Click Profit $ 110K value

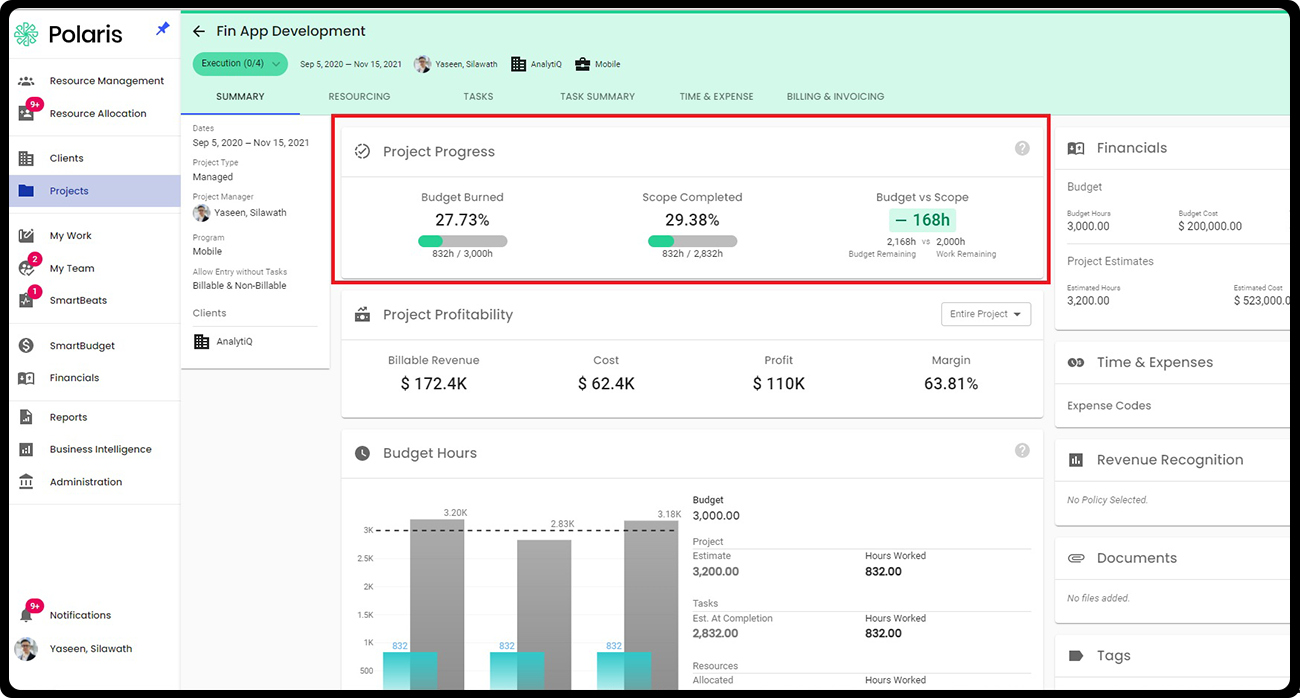[779, 384]
